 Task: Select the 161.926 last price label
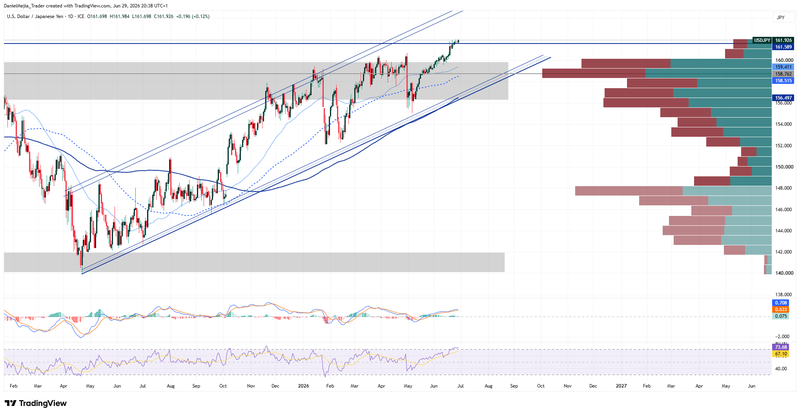click(x=783, y=40)
